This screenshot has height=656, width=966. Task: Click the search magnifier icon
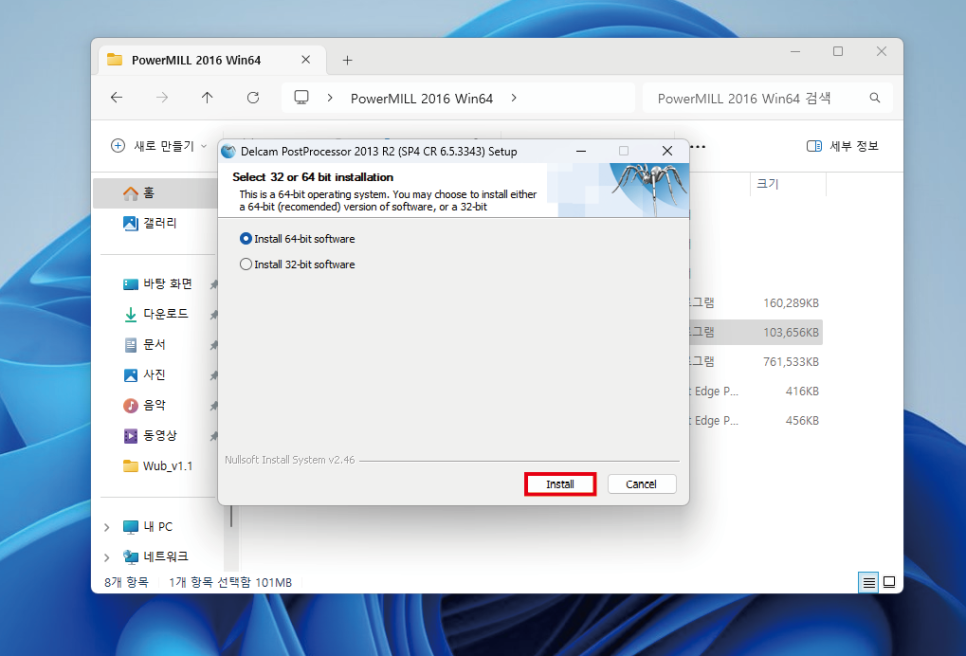pyautogui.click(x=874, y=98)
